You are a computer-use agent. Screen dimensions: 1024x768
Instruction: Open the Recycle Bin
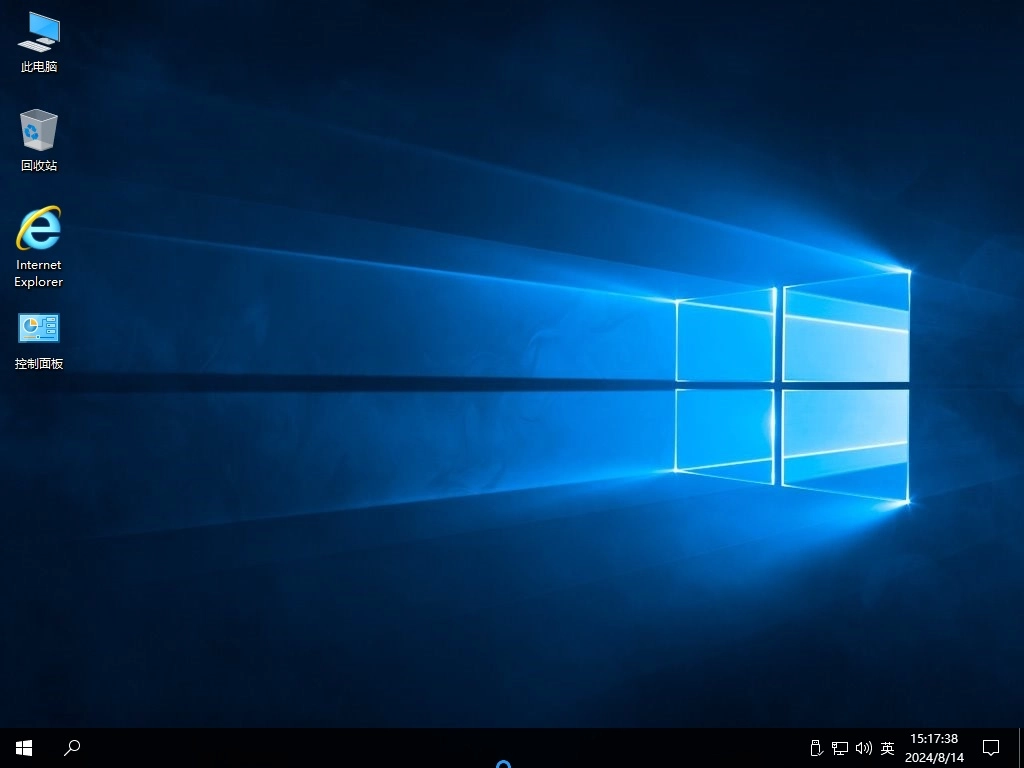pos(38,130)
